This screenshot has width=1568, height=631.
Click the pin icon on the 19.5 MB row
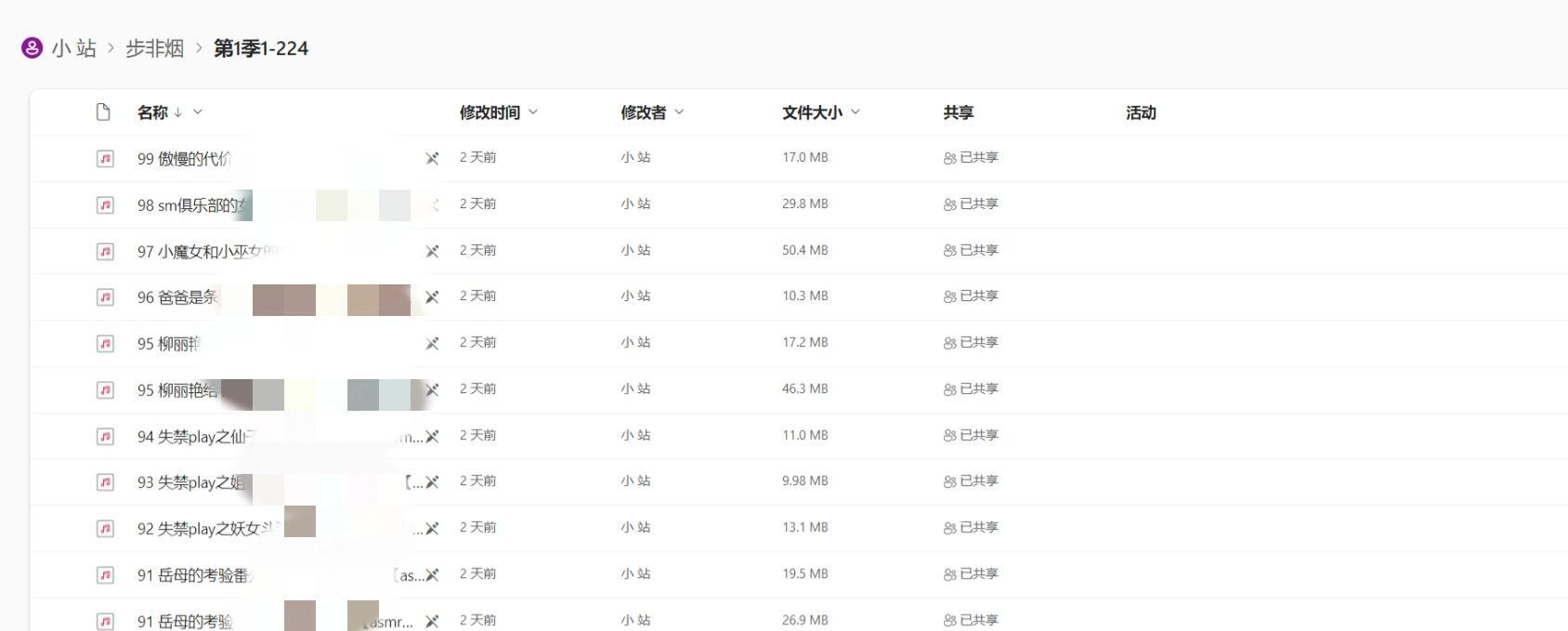click(x=432, y=575)
